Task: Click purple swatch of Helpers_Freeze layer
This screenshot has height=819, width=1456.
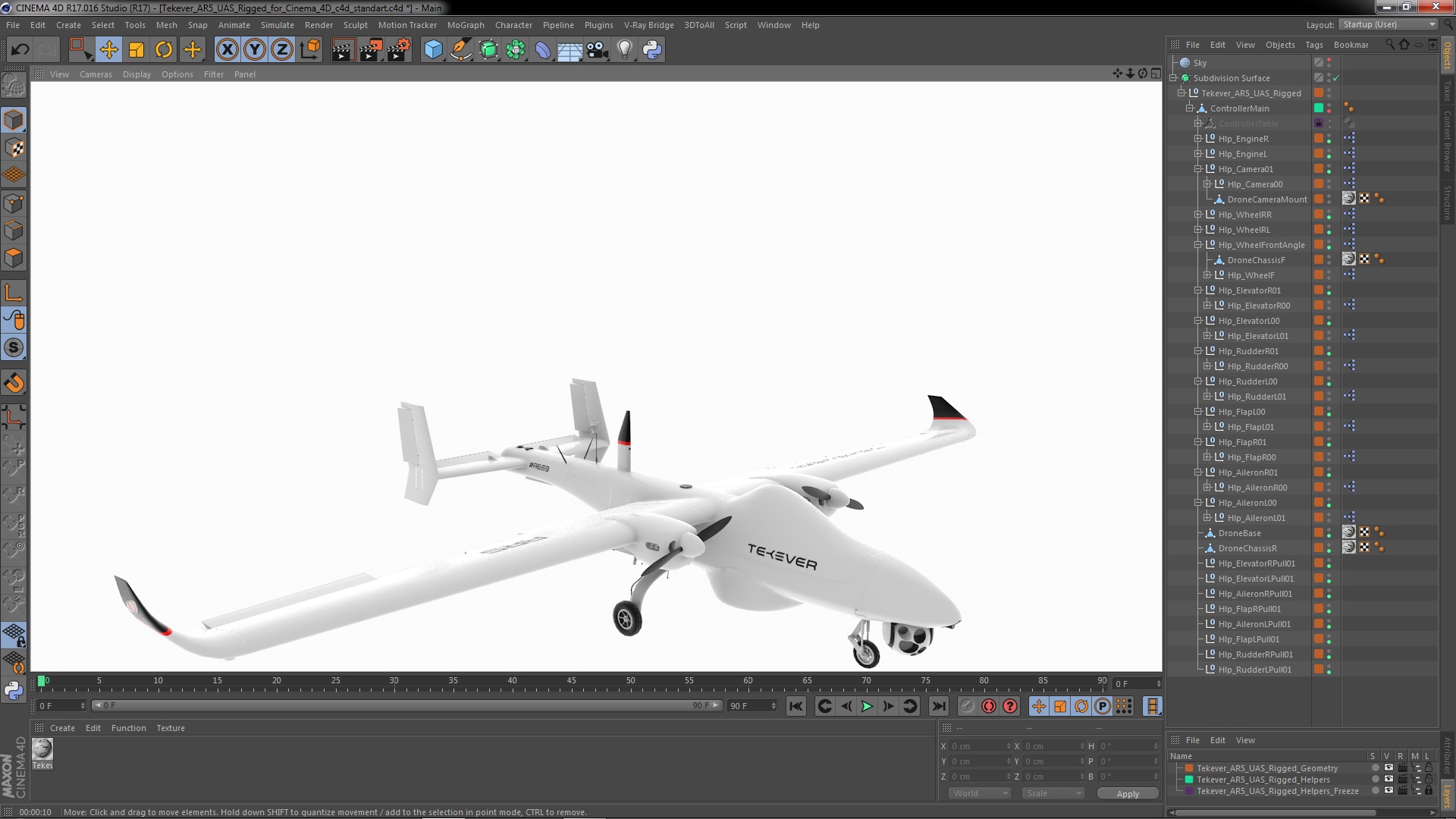Action: (x=1189, y=790)
